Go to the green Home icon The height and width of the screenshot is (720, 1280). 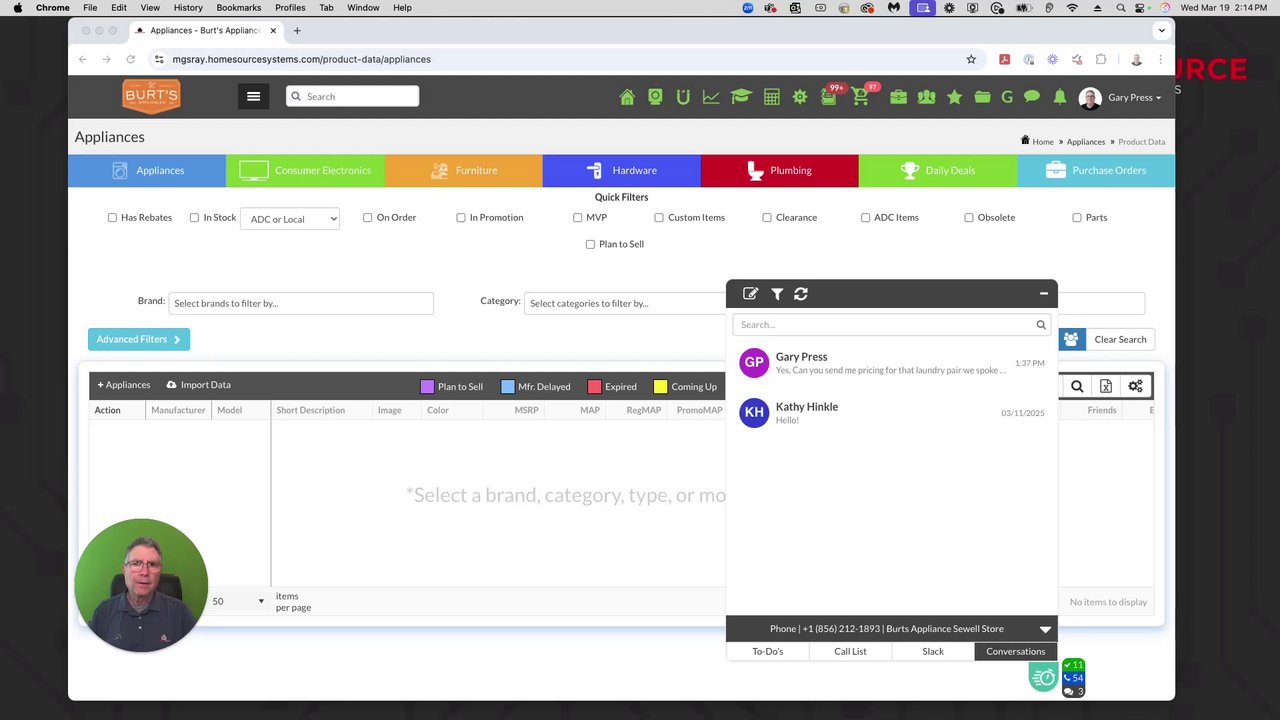click(x=627, y=97)
